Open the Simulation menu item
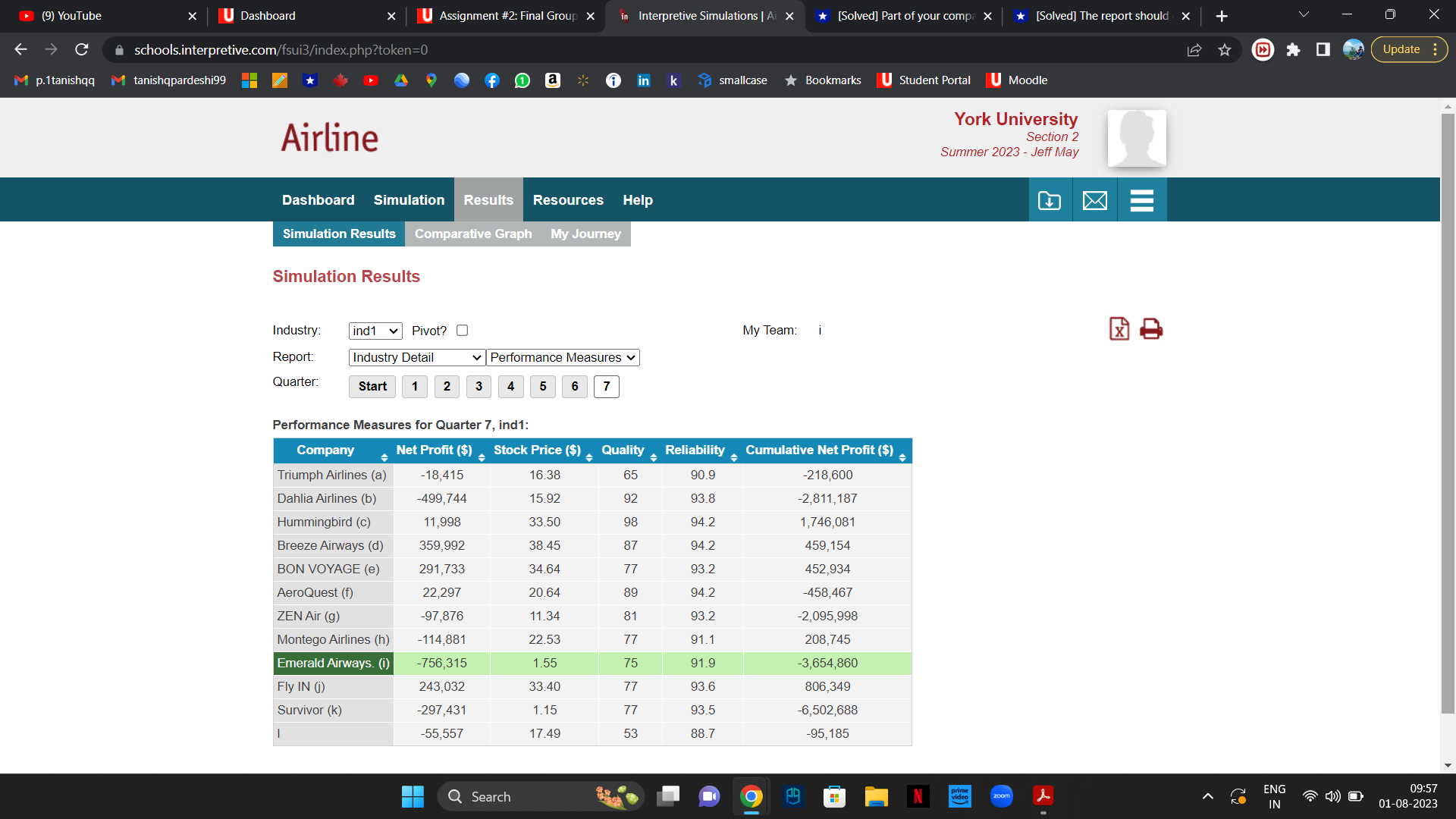1456x819 pixels. (x=409, y=200)
